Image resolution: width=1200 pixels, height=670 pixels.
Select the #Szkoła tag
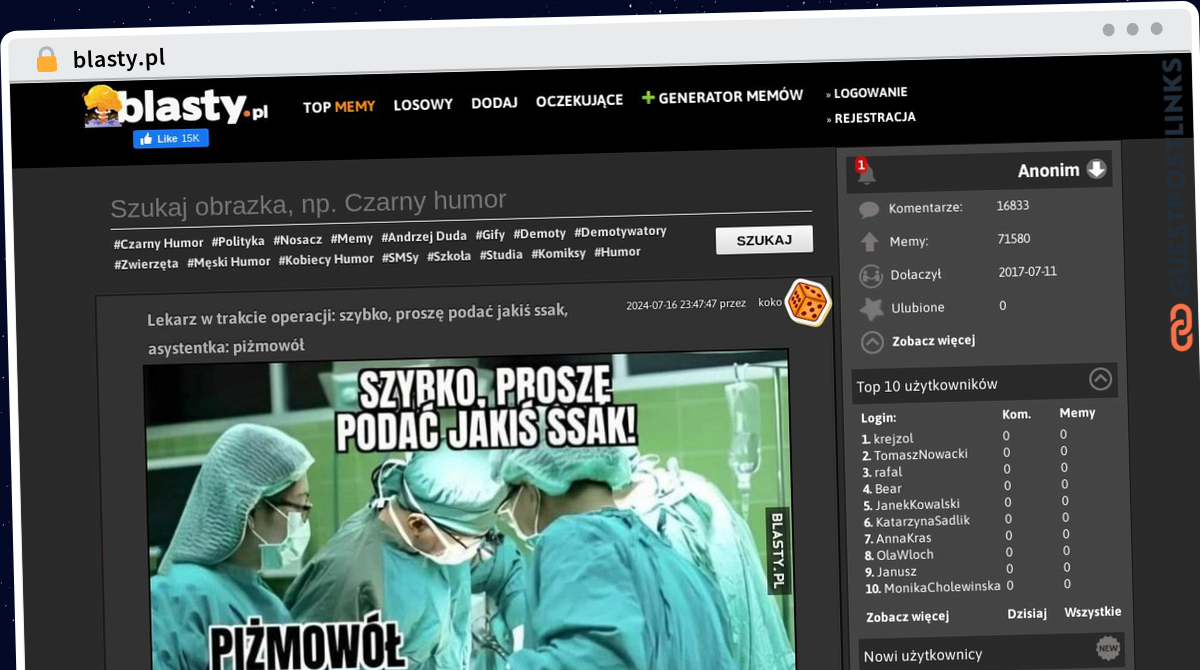click(x=449, y=257)
